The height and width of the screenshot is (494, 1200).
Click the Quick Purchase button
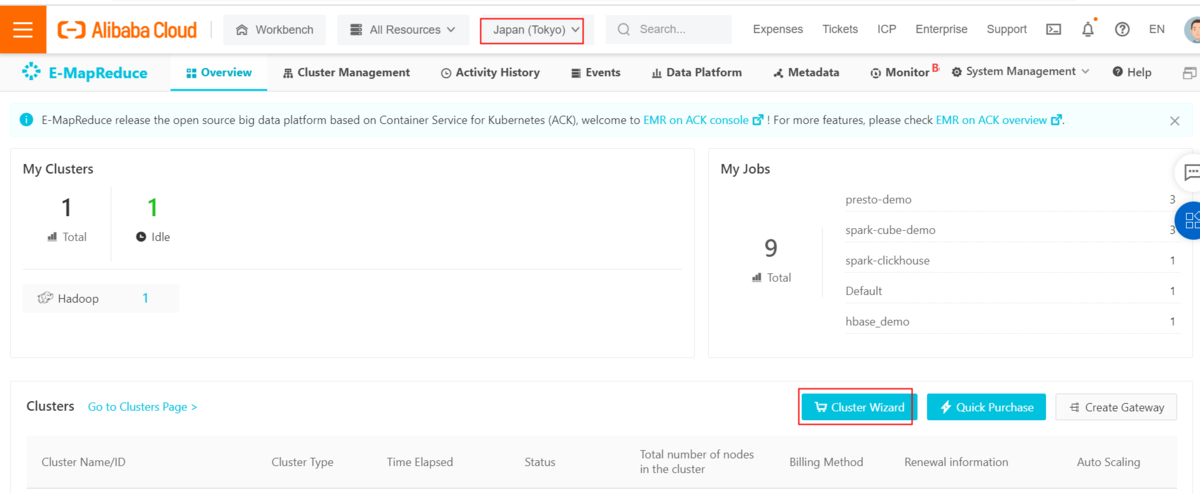(986, 407)
